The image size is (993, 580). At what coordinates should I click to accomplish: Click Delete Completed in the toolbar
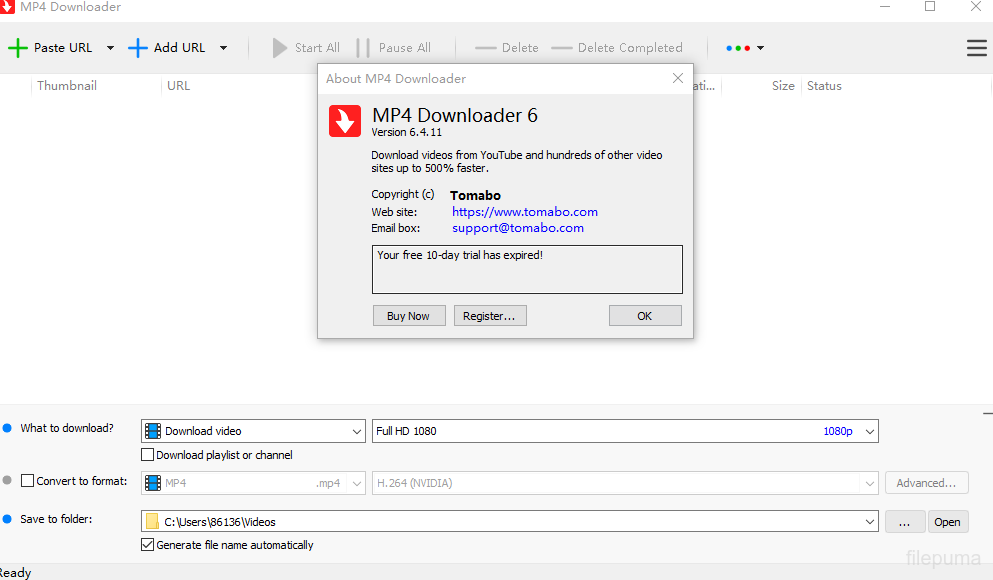click(617, 48)
